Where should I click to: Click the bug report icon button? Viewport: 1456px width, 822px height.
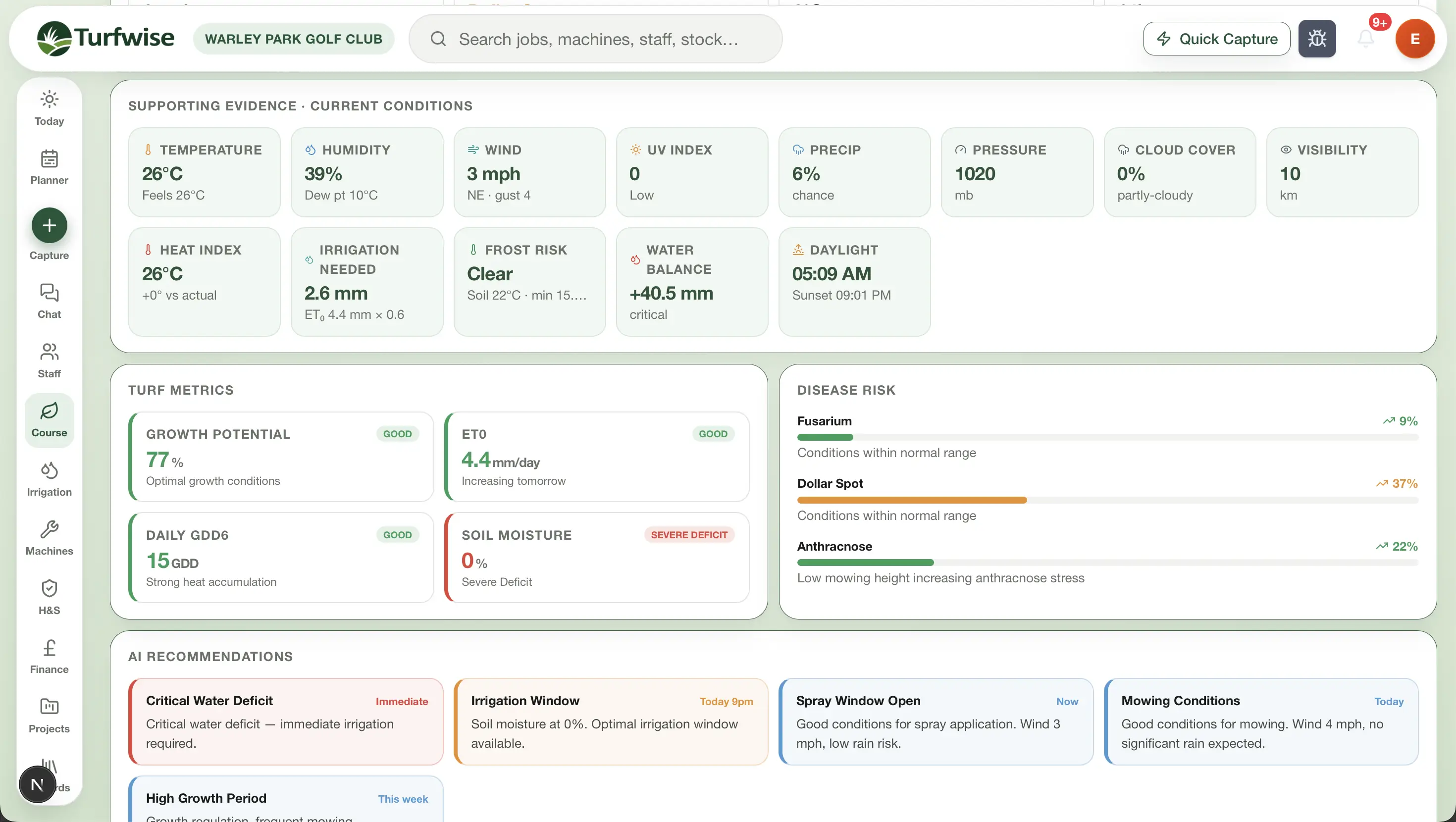coord(1317,39)
